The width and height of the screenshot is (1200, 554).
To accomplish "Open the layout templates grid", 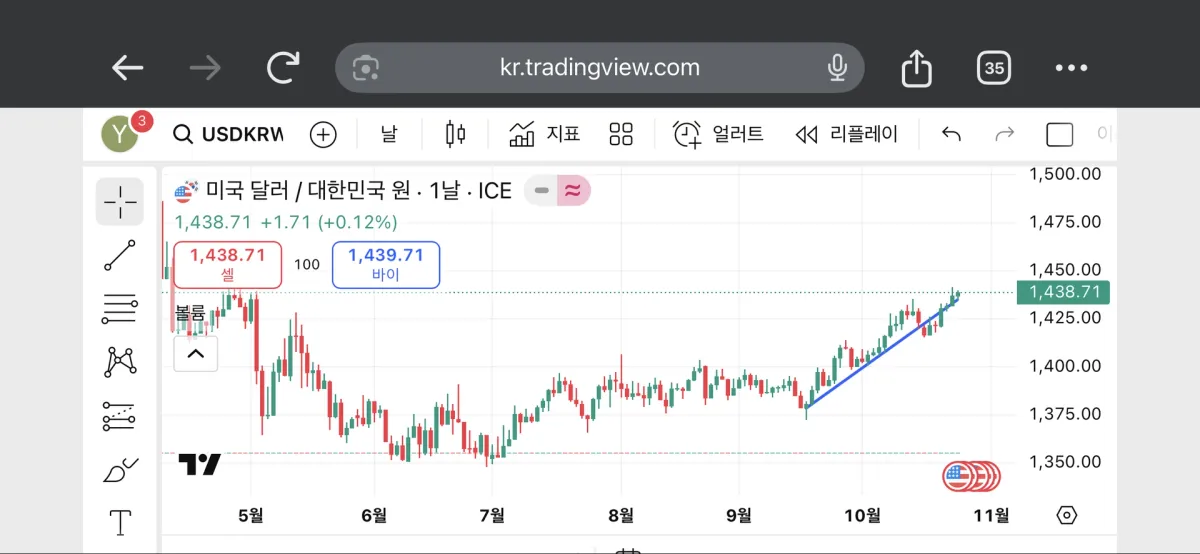I will [622, 134].
